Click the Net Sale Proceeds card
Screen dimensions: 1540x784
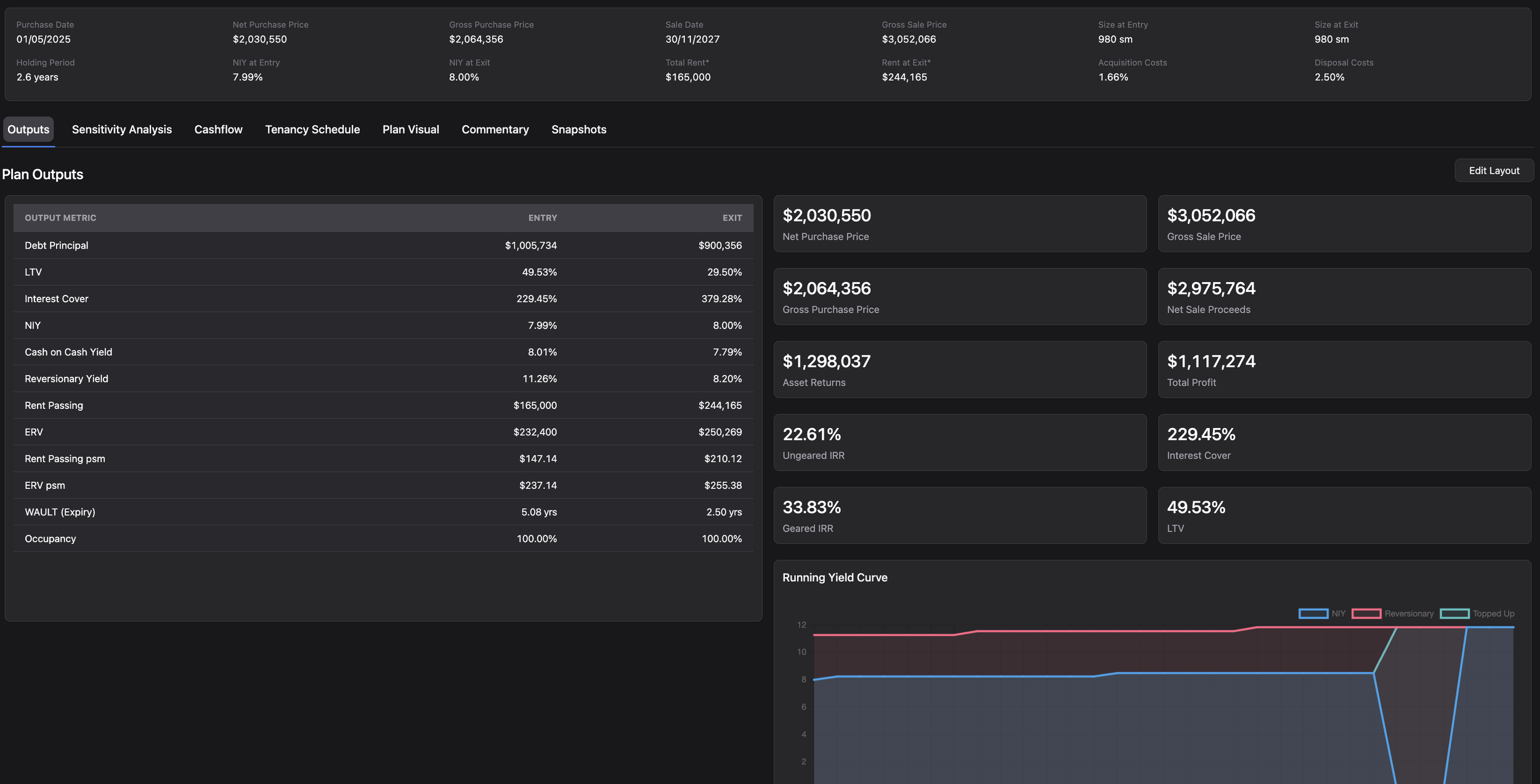click(x=1344, y=296)
